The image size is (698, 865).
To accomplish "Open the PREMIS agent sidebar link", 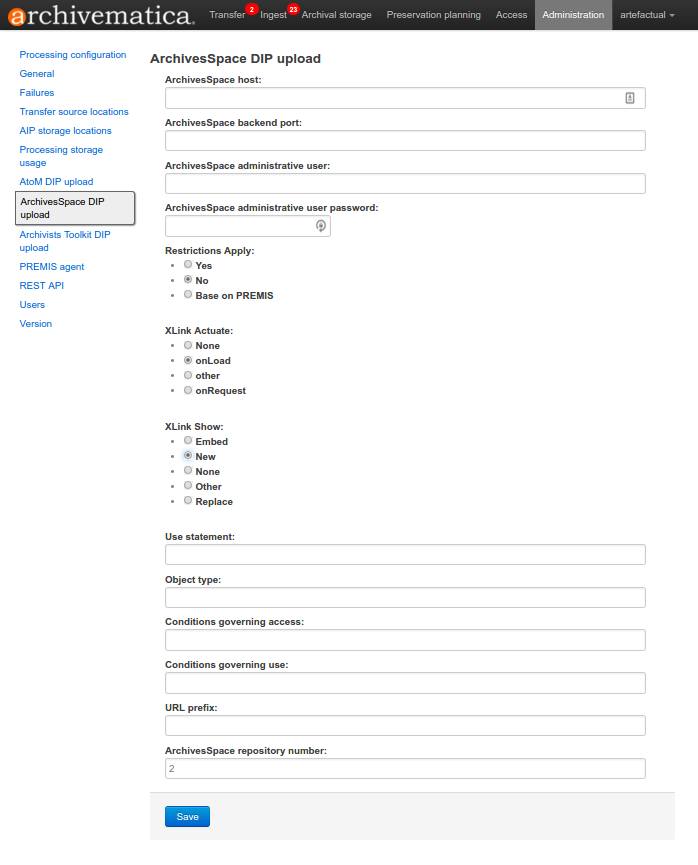I will [52, 267].
